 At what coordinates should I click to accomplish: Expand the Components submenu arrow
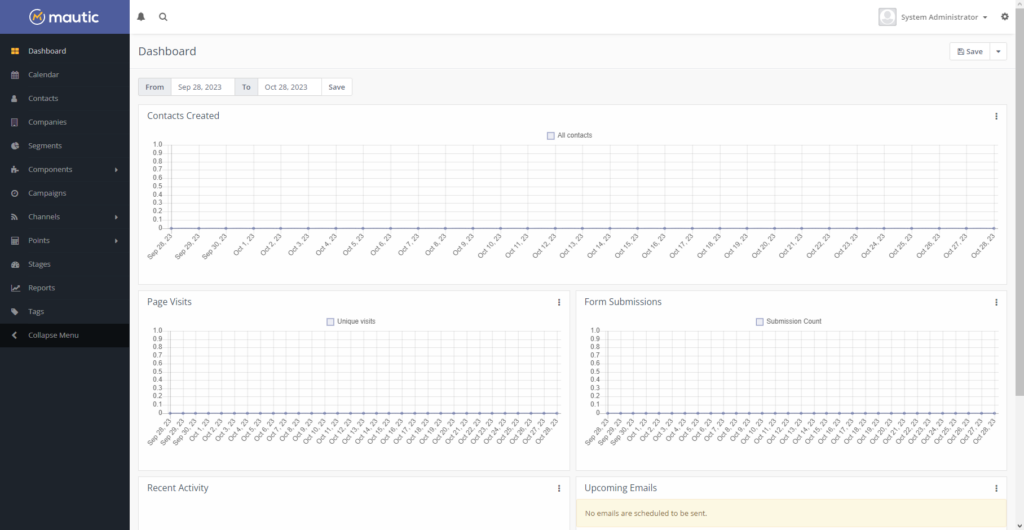coord(116,170)
